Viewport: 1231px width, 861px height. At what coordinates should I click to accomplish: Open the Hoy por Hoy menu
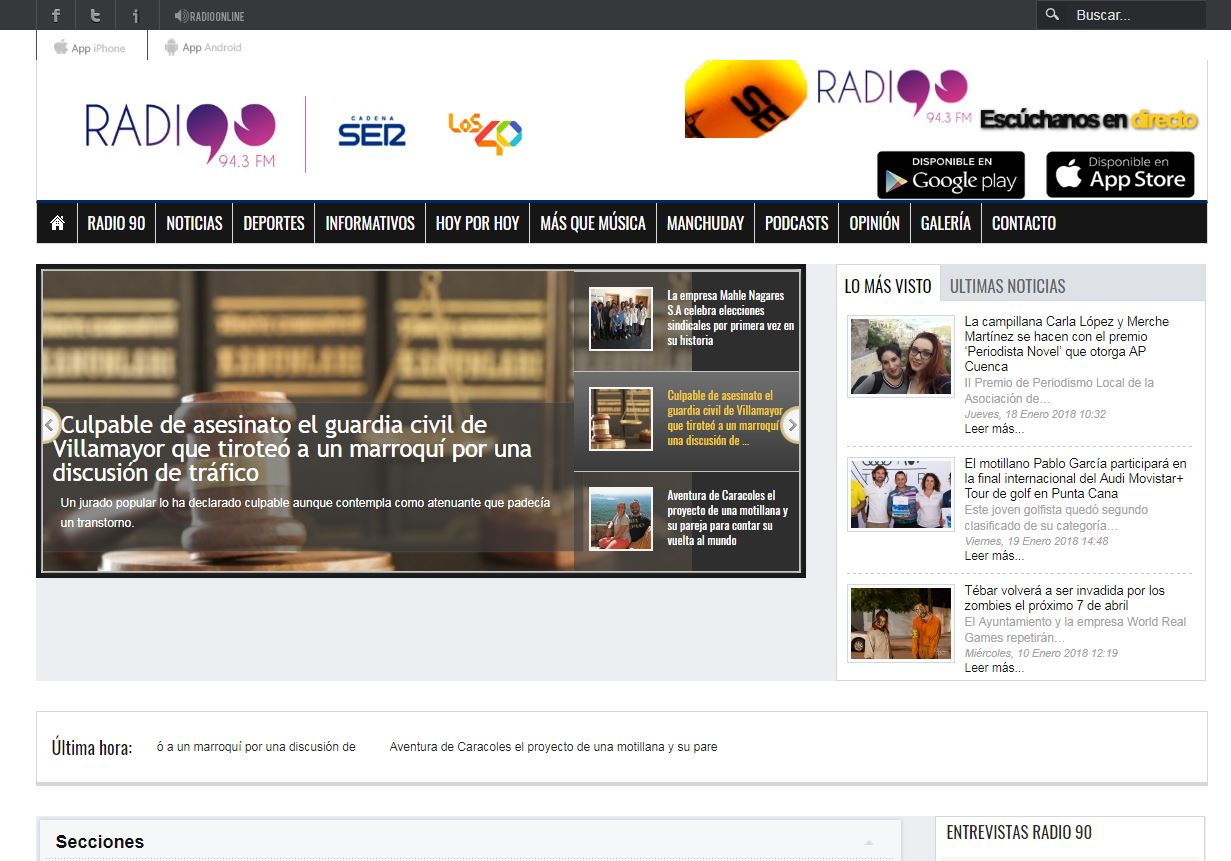tap(477, 223)
